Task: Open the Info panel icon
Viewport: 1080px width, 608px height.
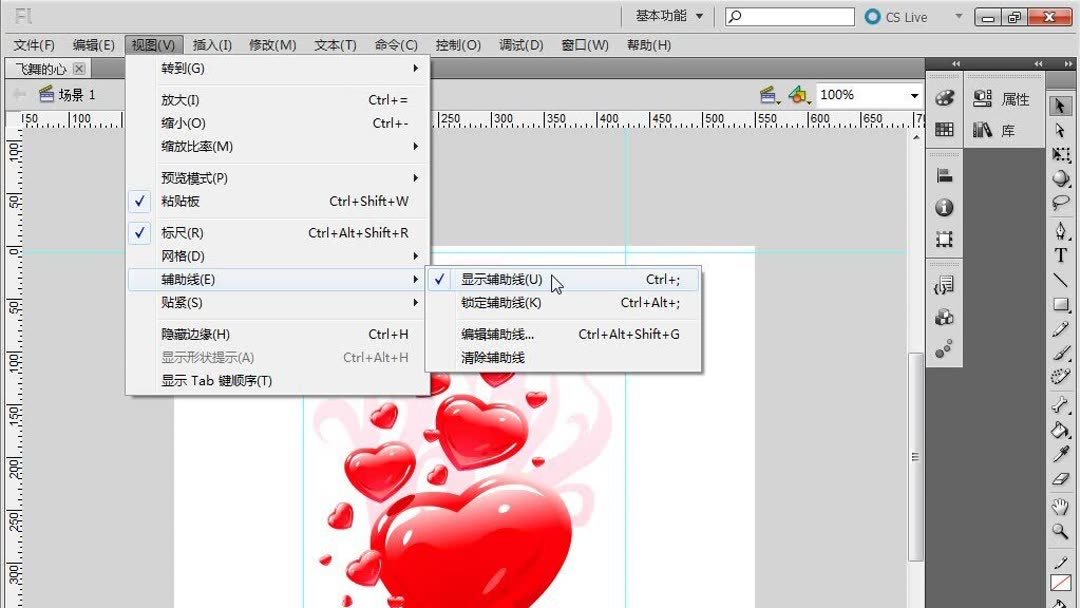Action: click(944, 208)
